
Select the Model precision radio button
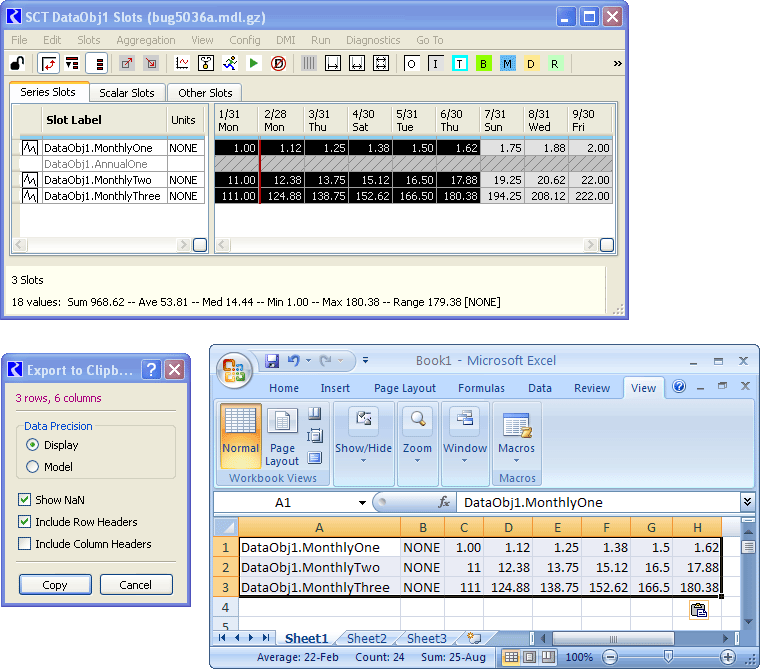coord(32,466)
